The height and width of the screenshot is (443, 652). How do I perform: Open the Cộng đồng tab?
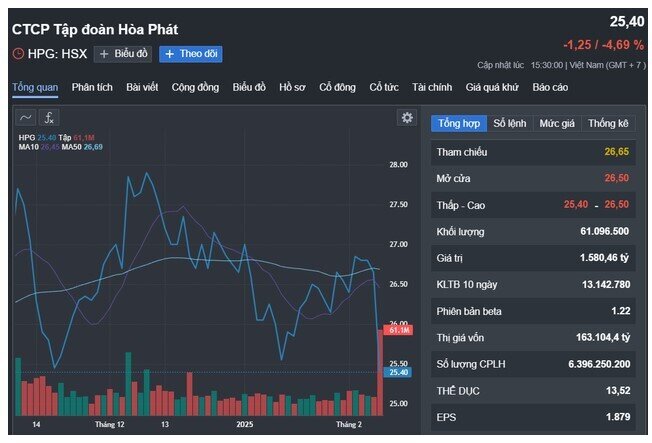tap(195, 87)
